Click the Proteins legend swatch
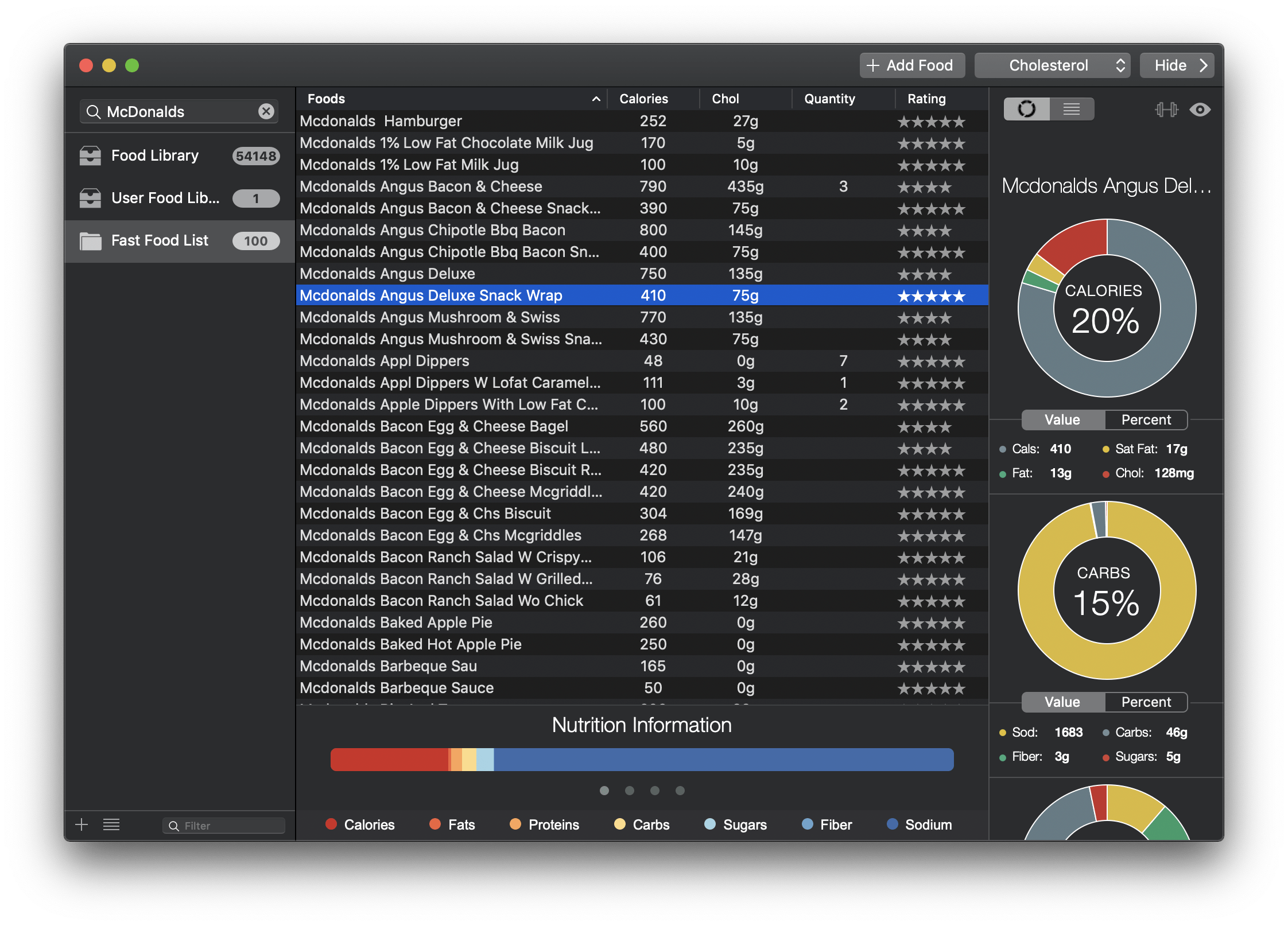 [515, 824]
